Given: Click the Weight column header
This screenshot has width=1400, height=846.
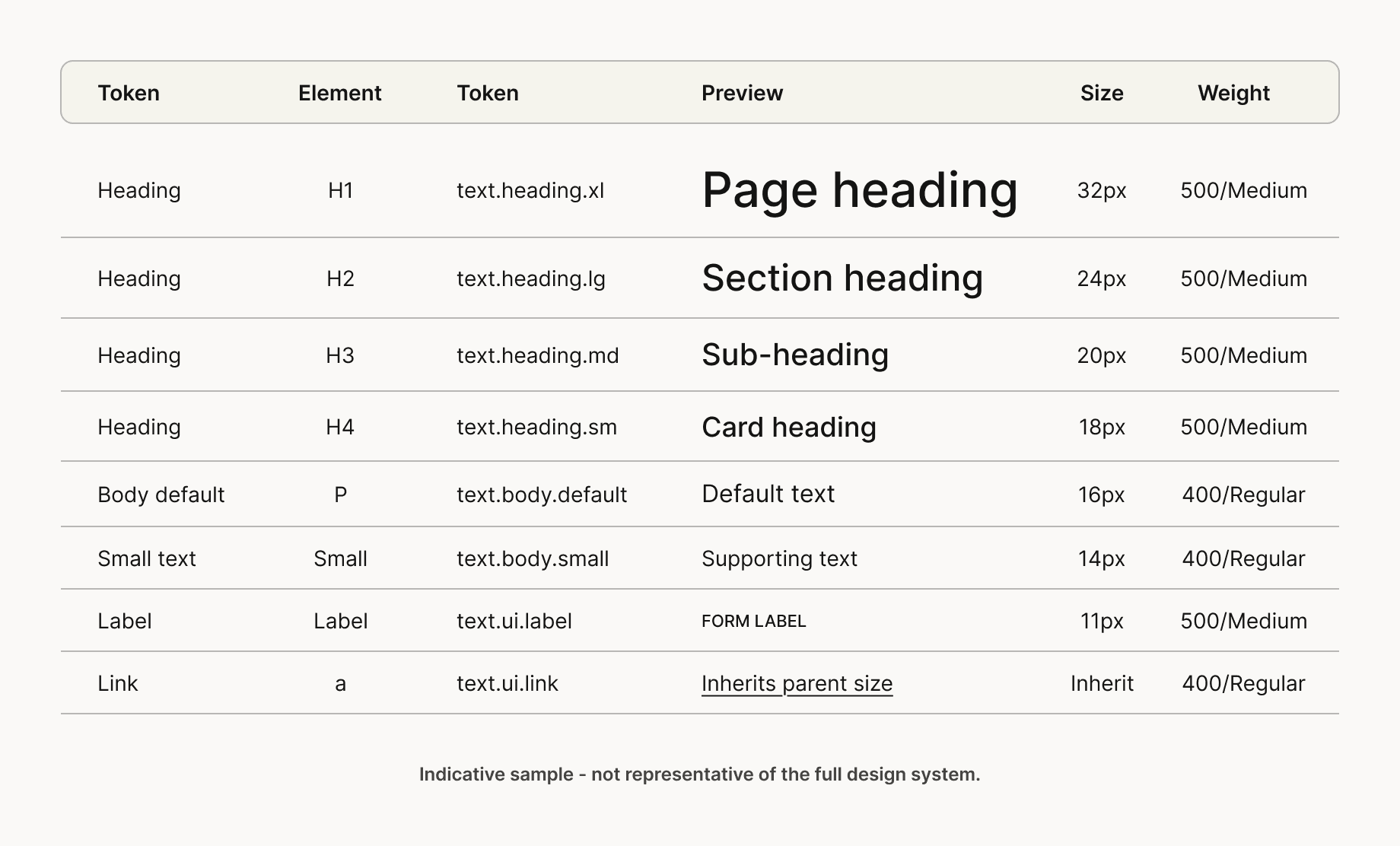Looking at the screenshot, I should point(1233,93).
